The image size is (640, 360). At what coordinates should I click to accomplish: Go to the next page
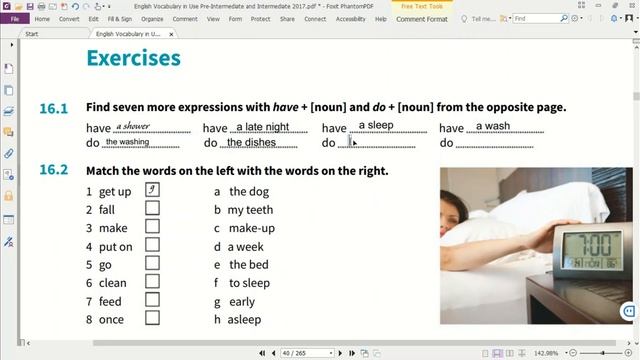coord(340,353)
